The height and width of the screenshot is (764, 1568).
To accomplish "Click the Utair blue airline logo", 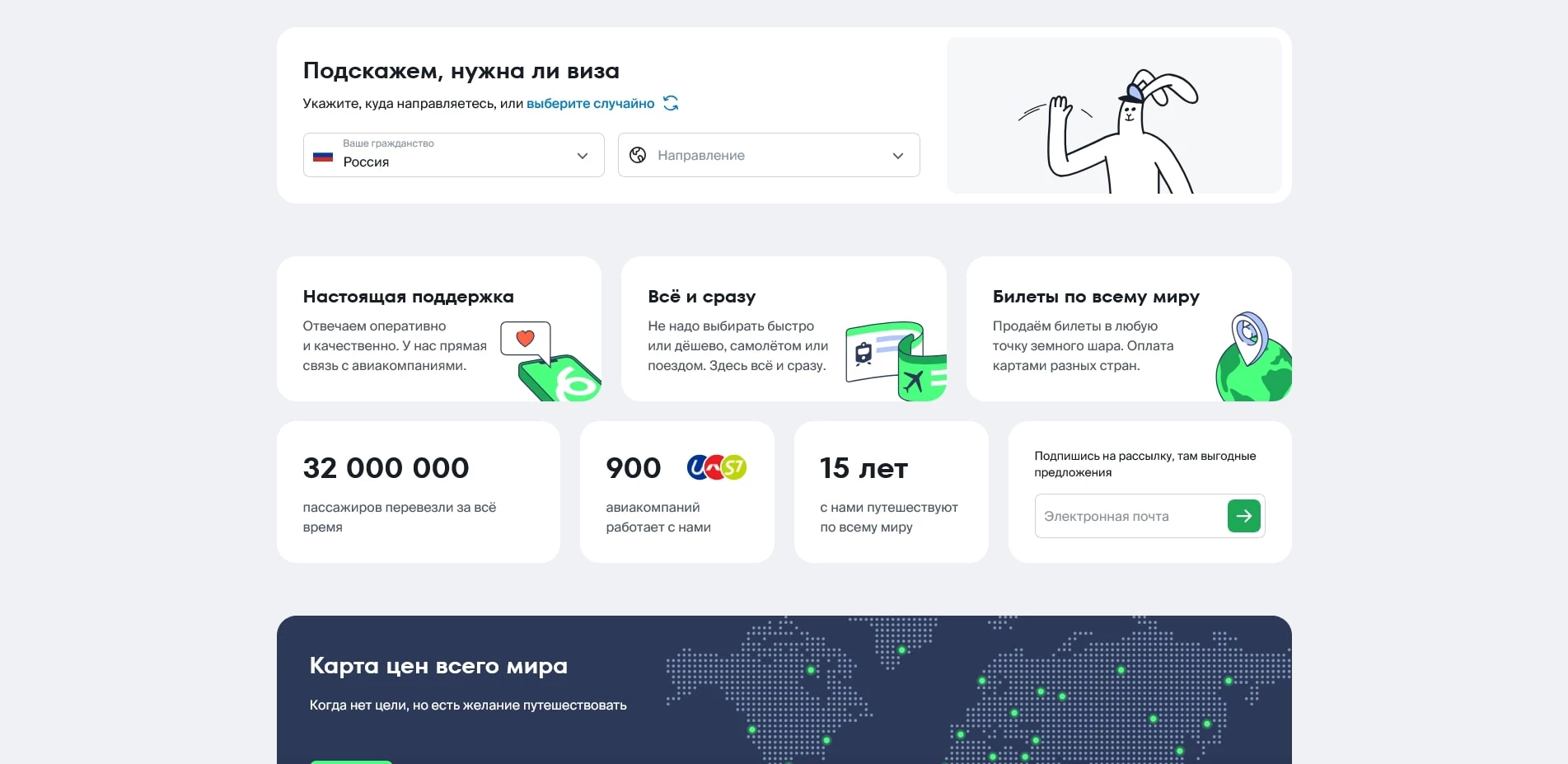I will [x=697, y=466].
